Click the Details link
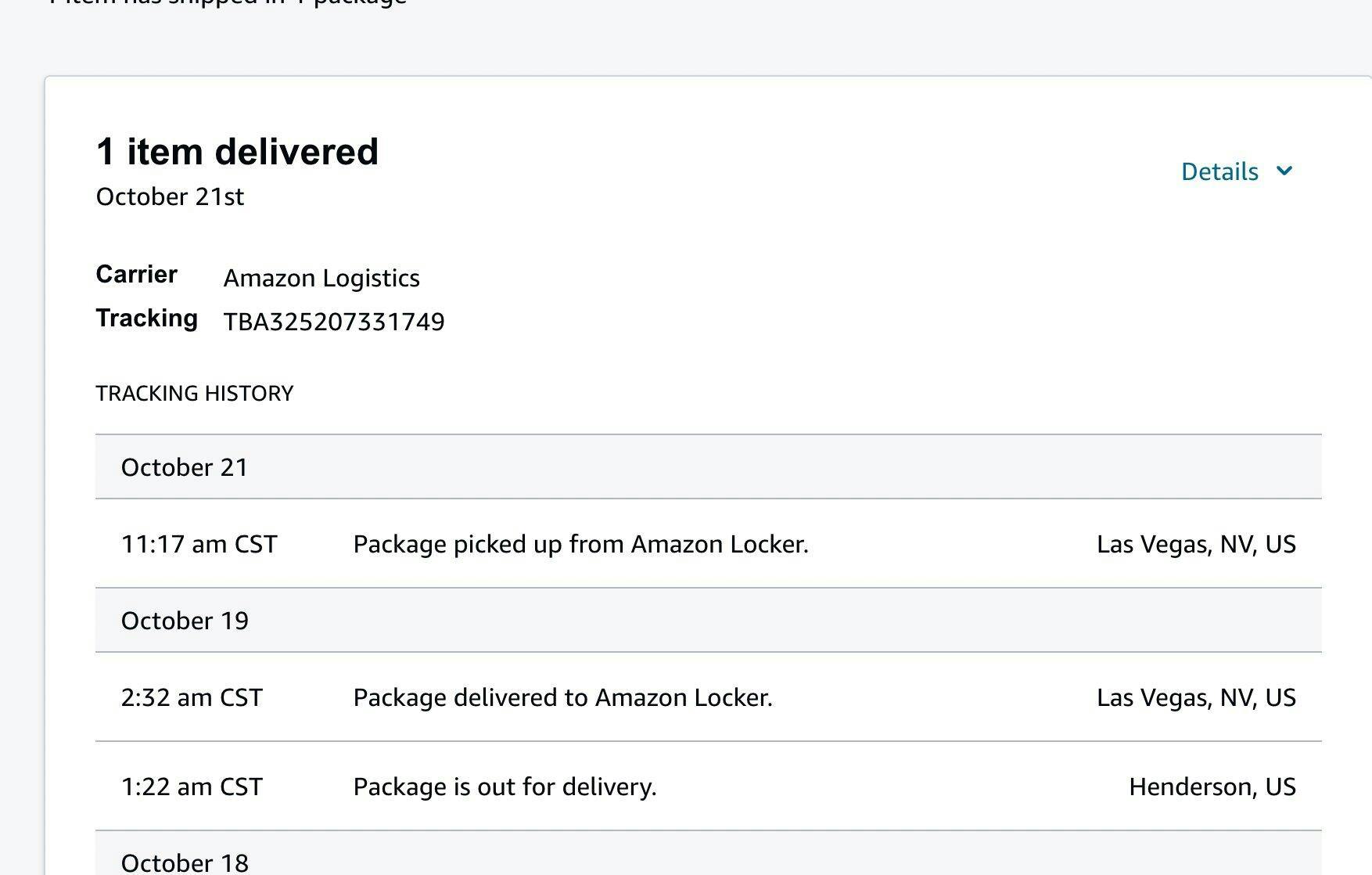The image size is (1372, 875). (x=1219, y=171)
